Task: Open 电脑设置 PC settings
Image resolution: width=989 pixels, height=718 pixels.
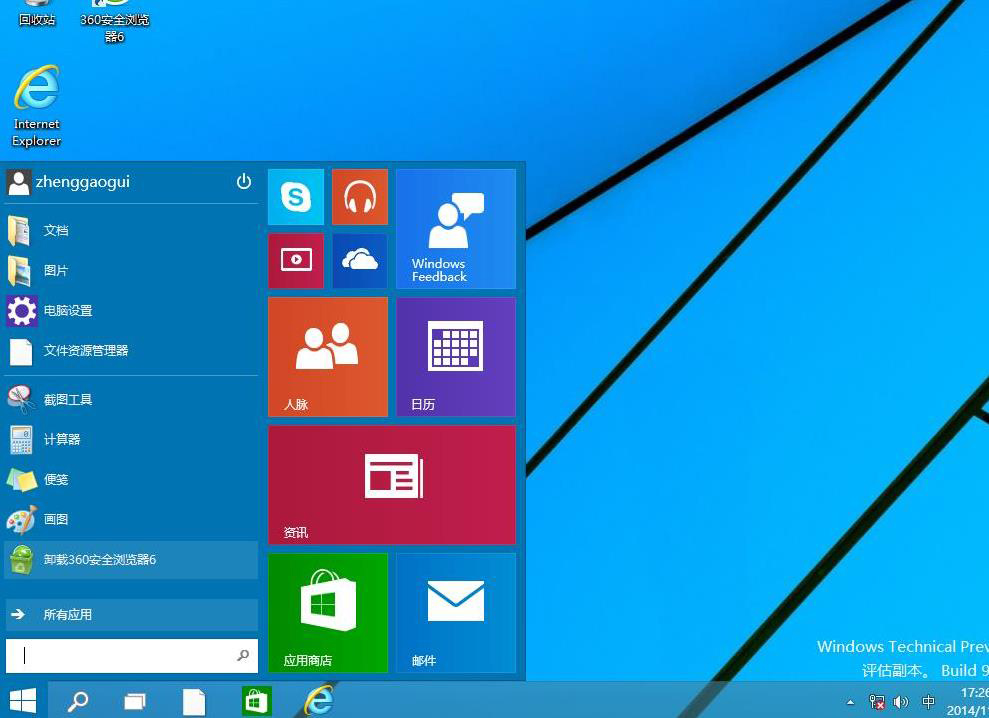Action: click(131, 310)
